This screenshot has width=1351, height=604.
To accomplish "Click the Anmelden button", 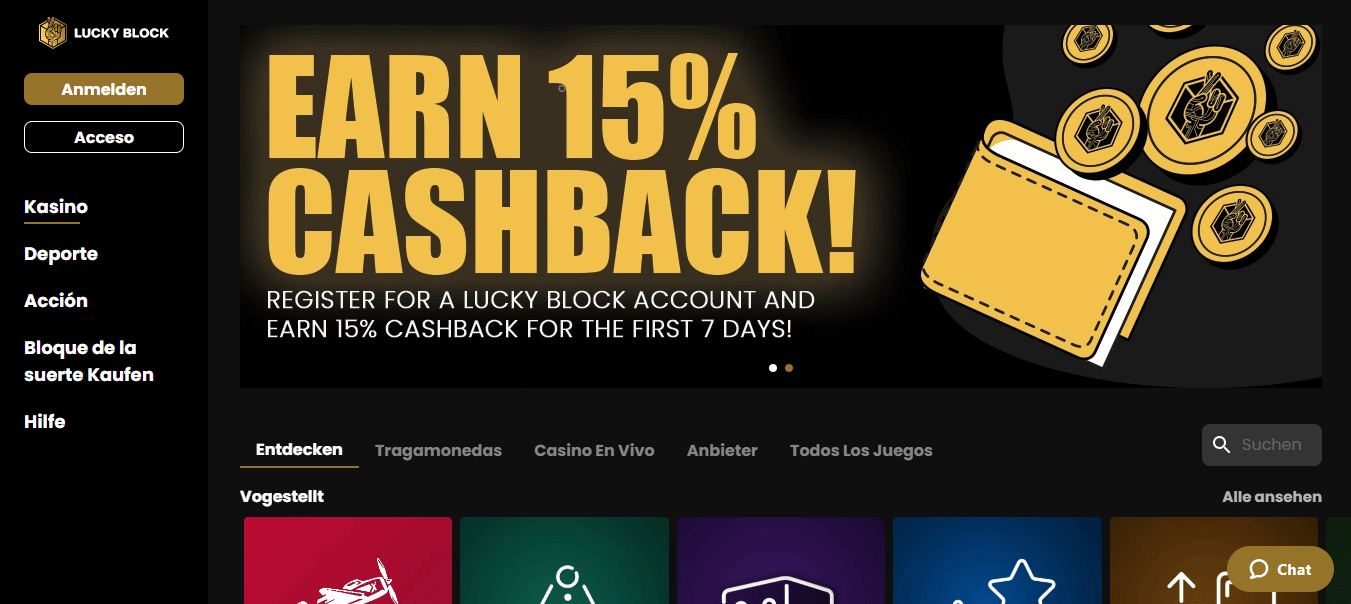I will 104,89.
